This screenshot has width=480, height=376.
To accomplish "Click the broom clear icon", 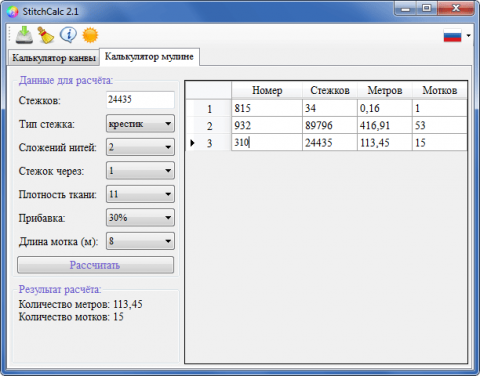I will (x=46, y=35).
